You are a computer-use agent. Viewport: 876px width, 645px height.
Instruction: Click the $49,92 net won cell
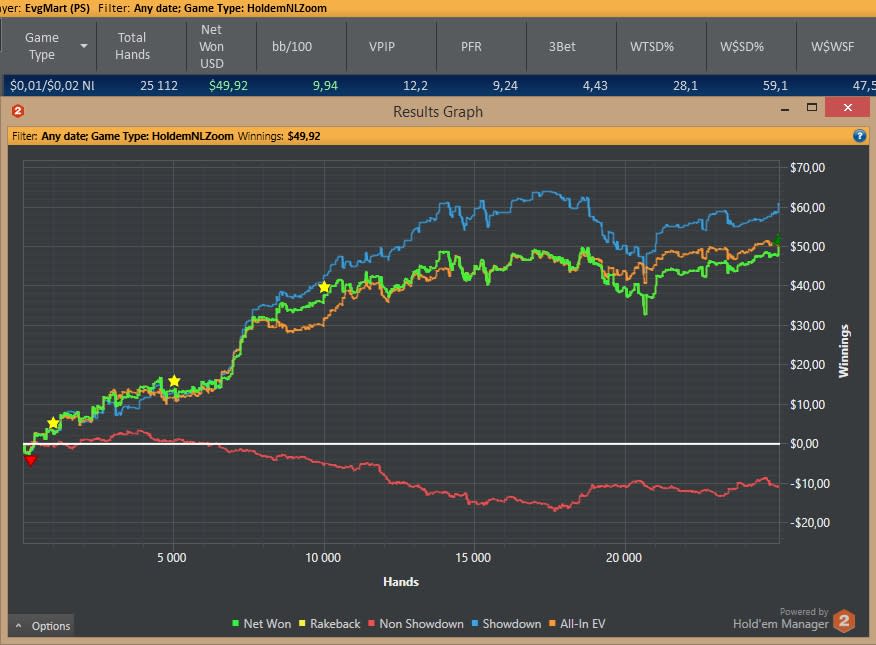point(228,85)
